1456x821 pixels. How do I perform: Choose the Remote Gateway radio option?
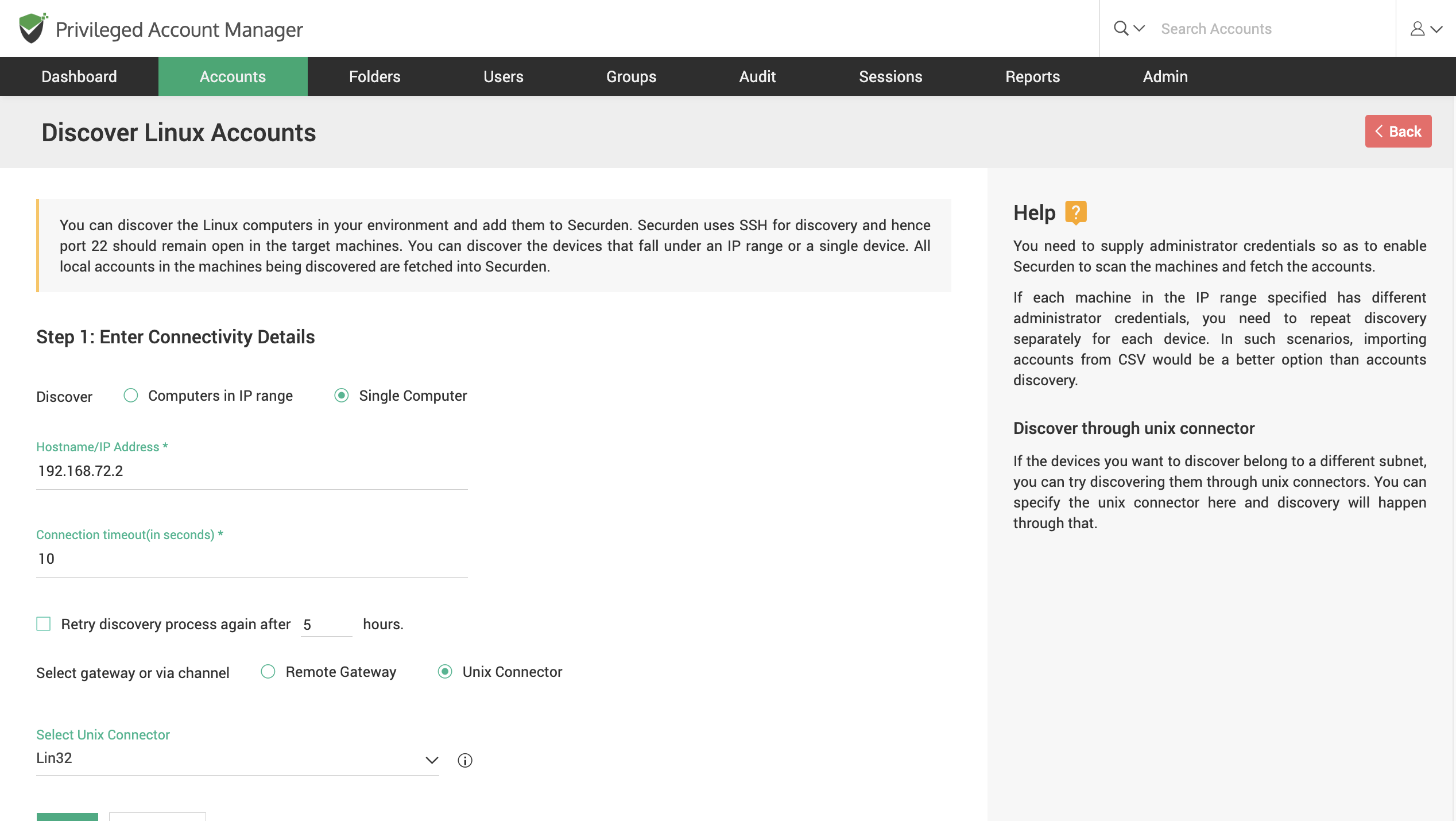(268, 672)
